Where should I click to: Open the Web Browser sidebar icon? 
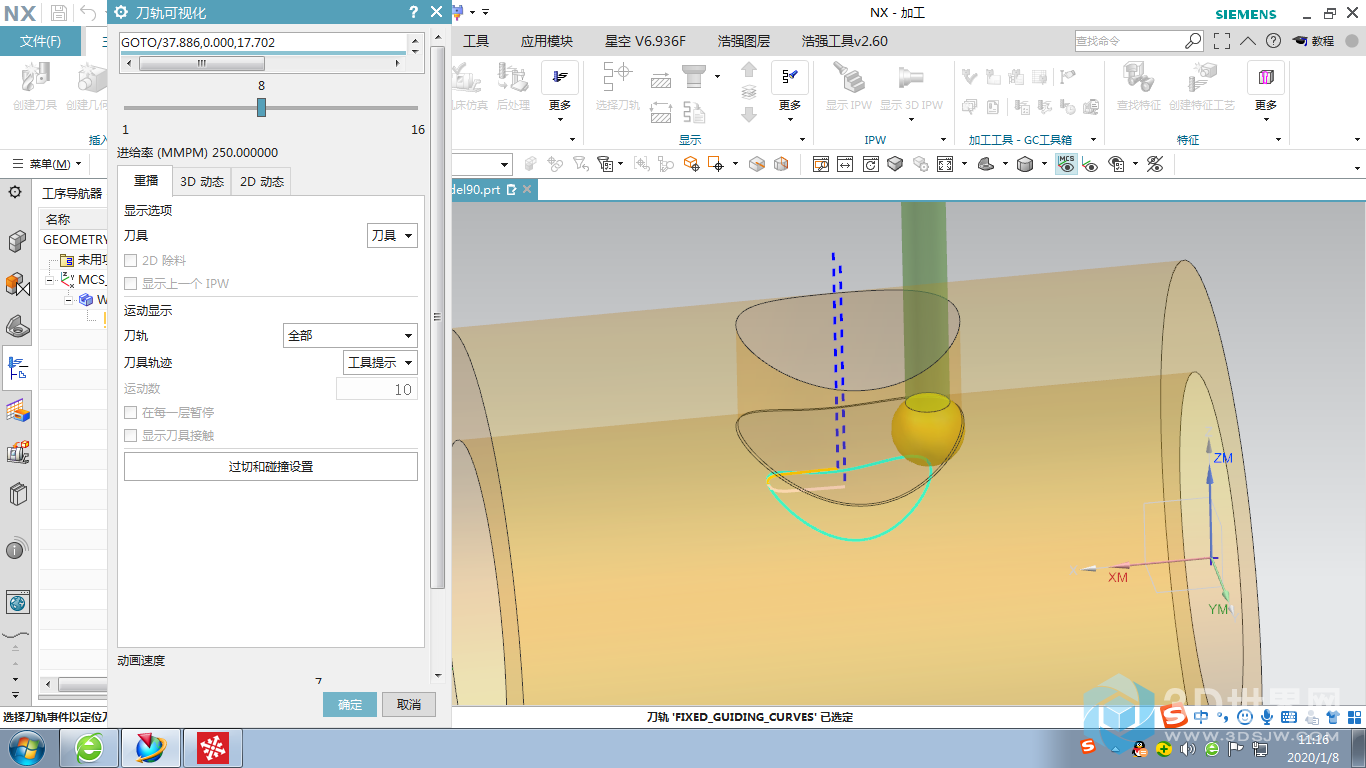click(x=17, y=602)
